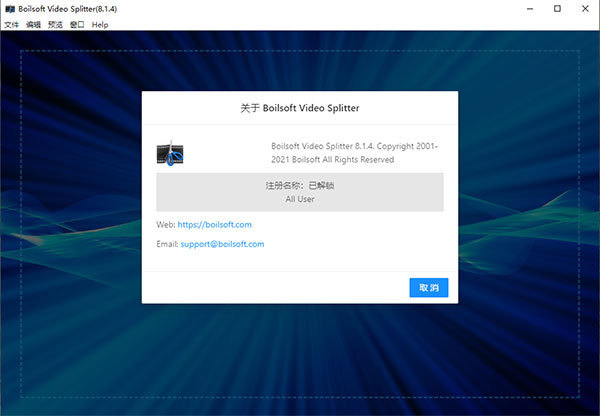The height and width of the screenshot is (416, 600).
Task: Open the Help menu
Action: [100, 25]
